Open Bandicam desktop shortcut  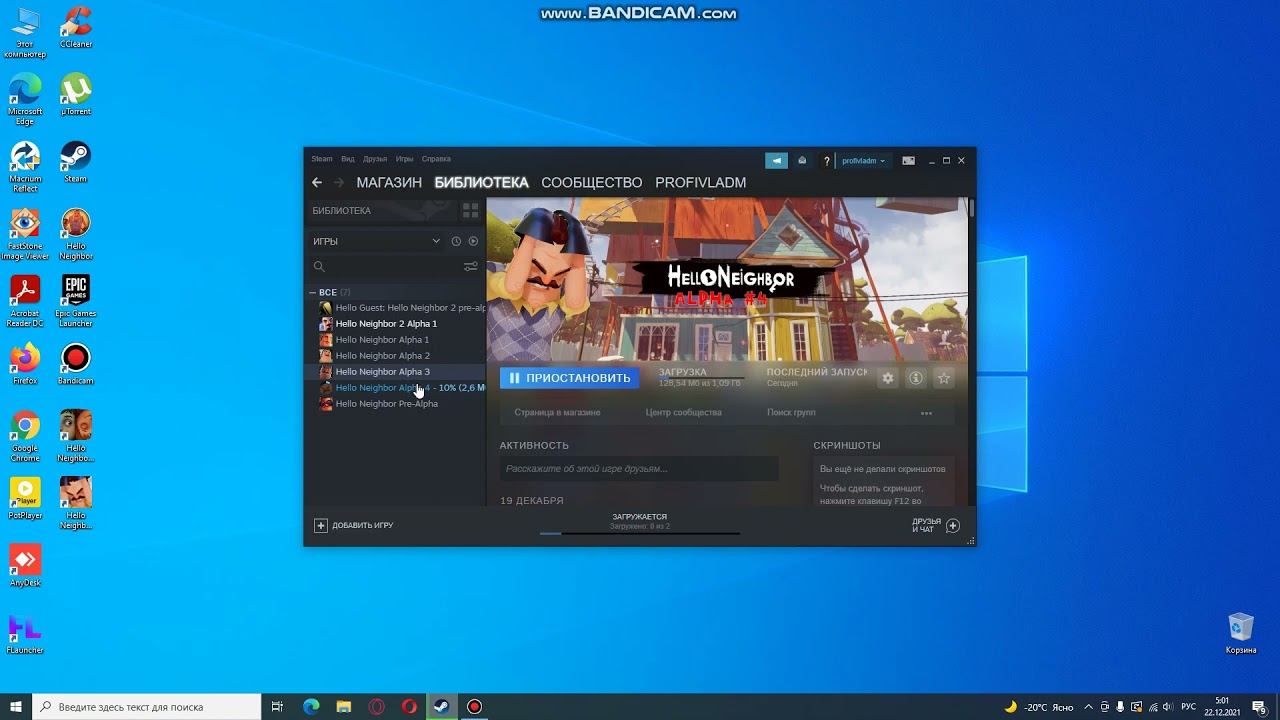[76, 364]
